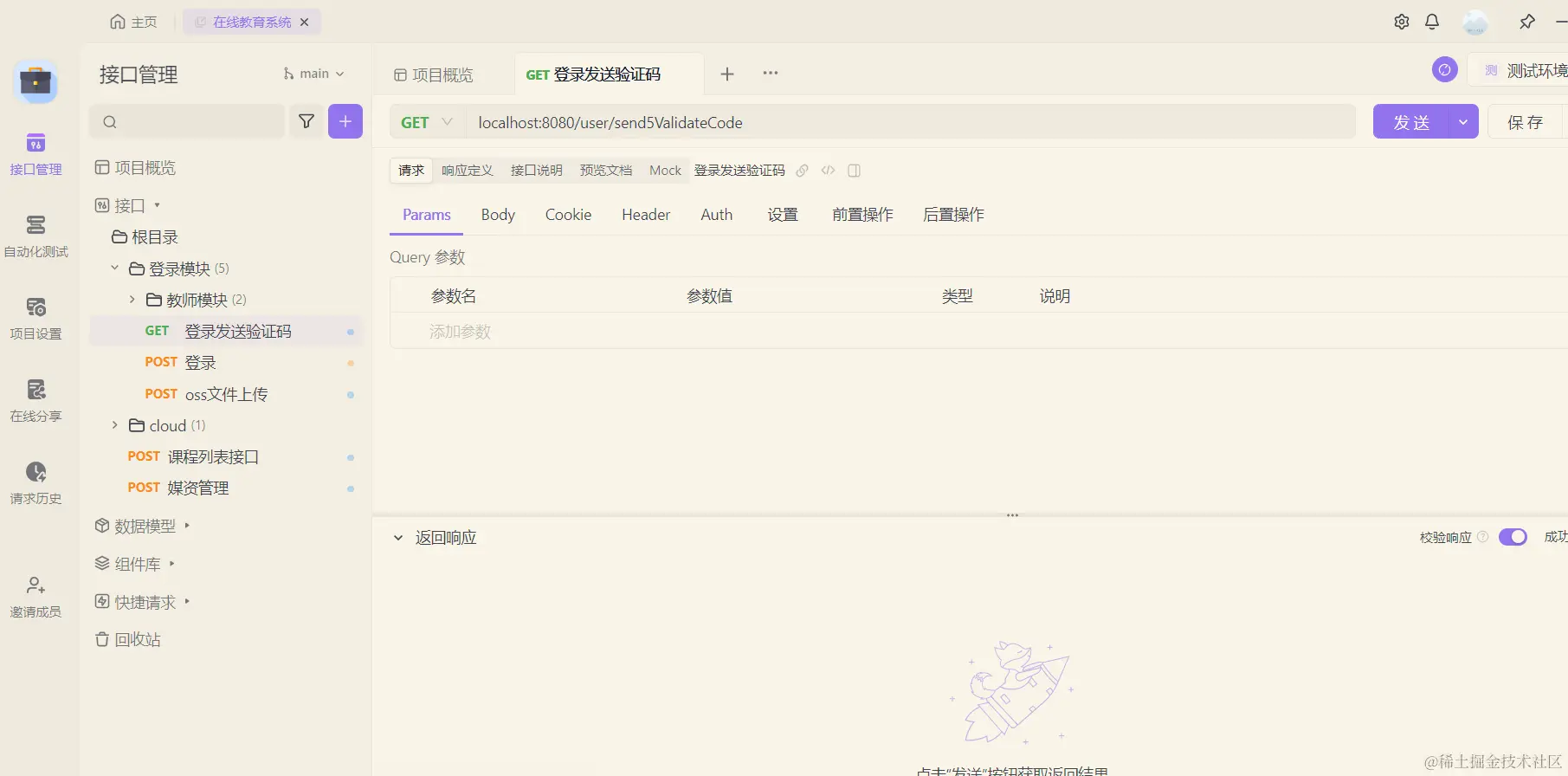The image size is (1568, 776).
Task: Open the Mock sub-tab
Action: (x=666, y=171)
